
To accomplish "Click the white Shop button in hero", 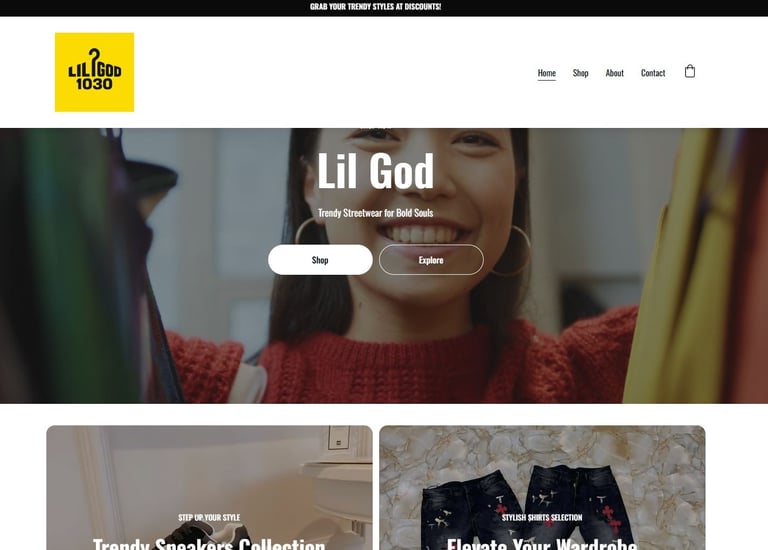I will (320, 260).
